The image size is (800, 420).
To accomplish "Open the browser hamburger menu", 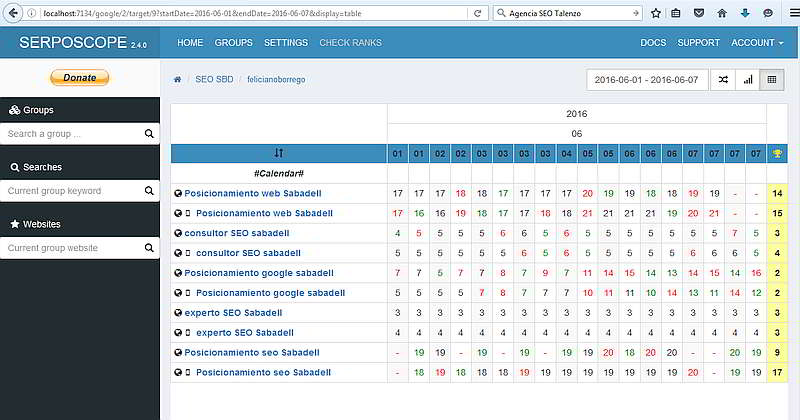I will (x=794, y=13).
